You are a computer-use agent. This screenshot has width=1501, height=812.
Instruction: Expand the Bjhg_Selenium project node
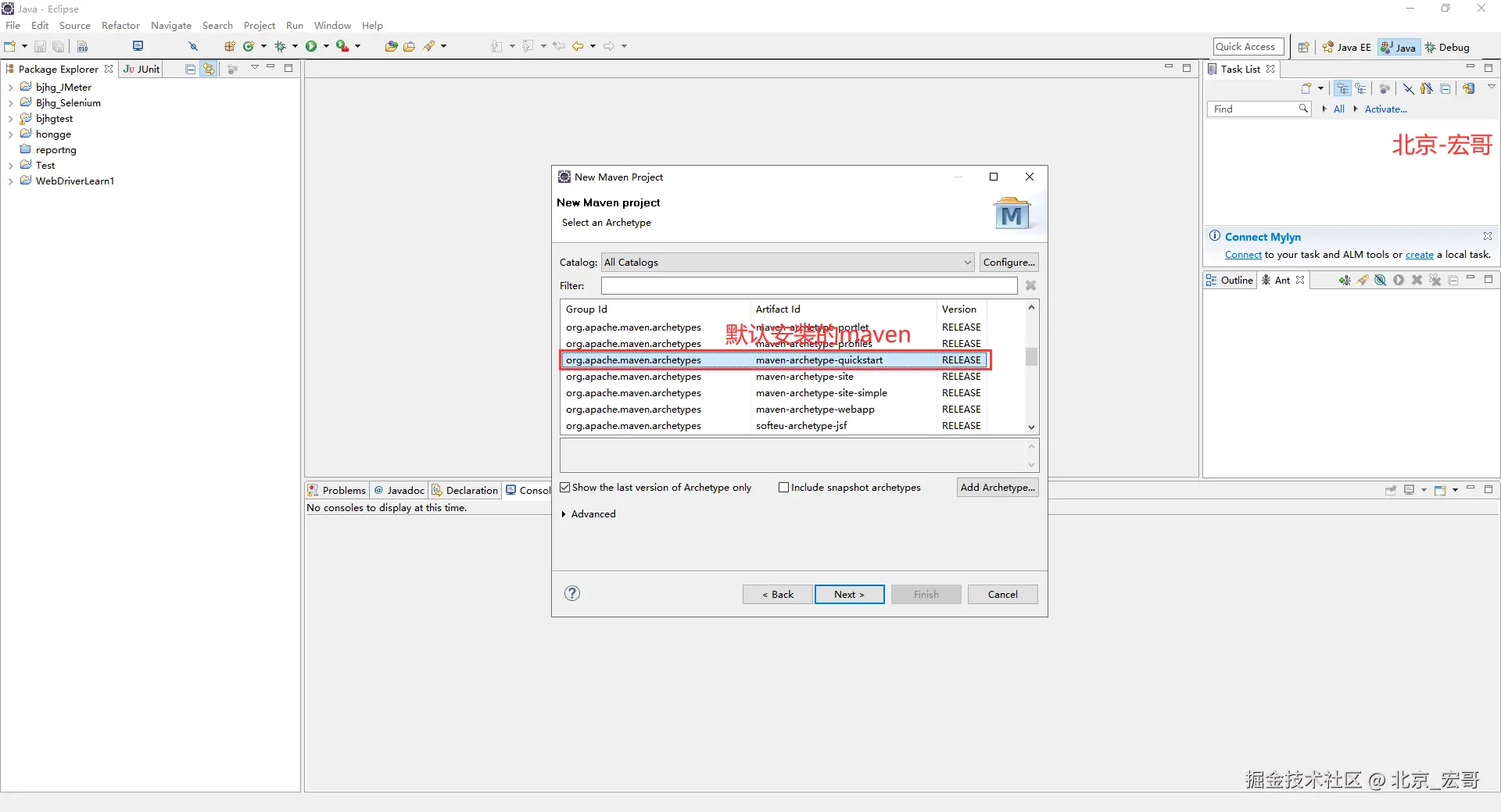coord(10,103)
